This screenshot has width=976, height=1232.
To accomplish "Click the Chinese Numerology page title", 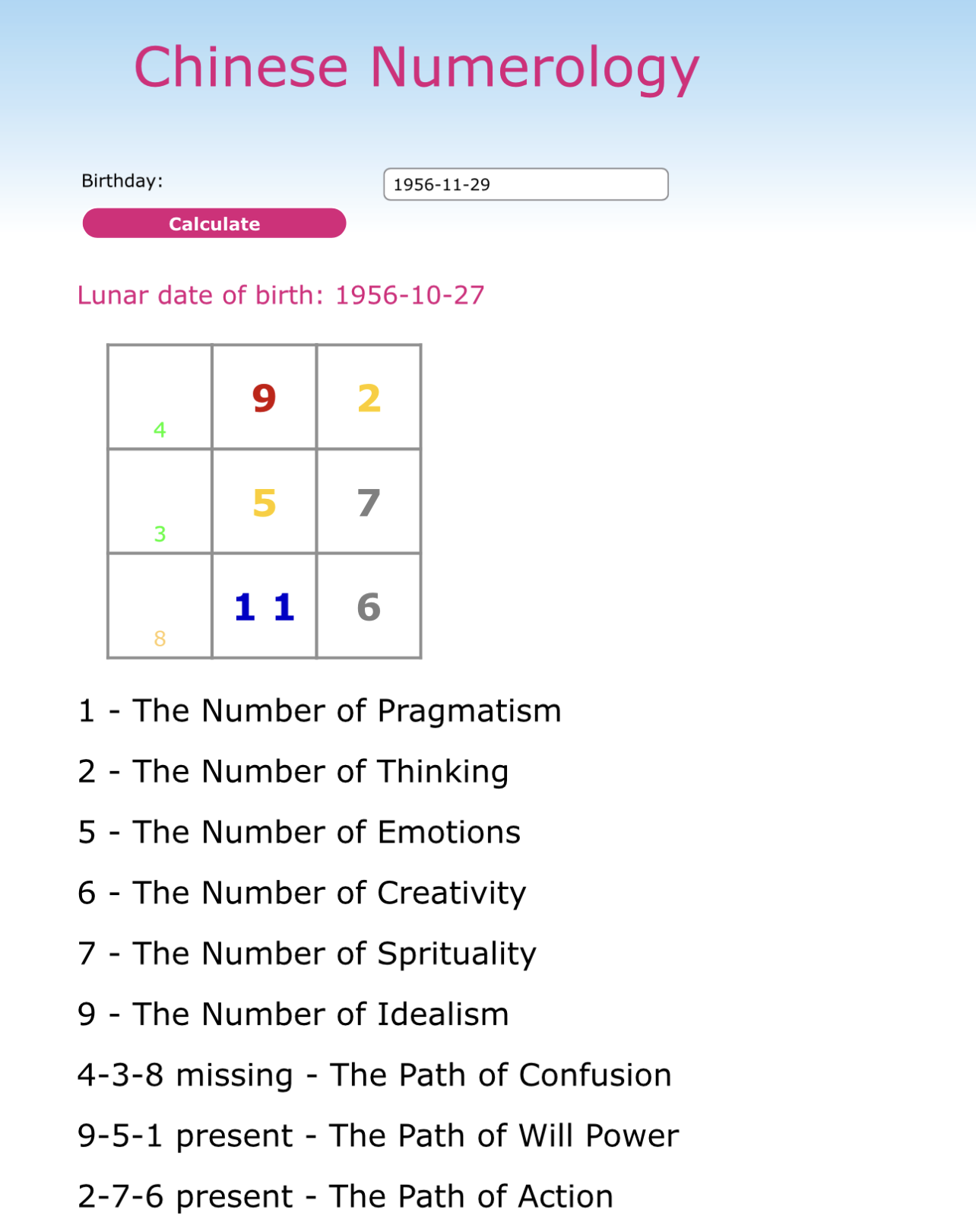I will 416,68.
